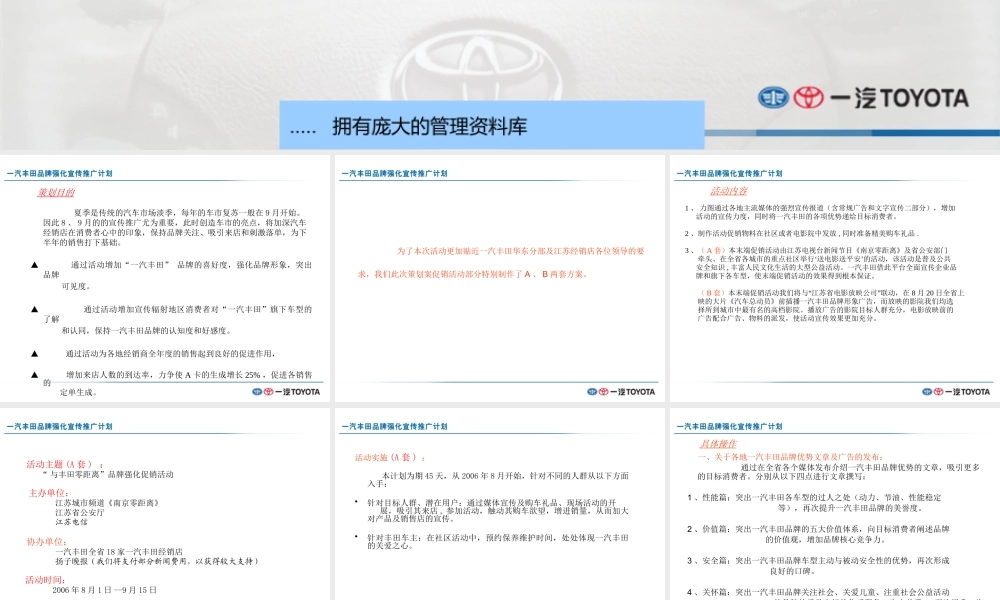Click the 一汽TOYOTA wordmark in header
The width and height of the screenshot is (1000, 600).
pos(900,98)
